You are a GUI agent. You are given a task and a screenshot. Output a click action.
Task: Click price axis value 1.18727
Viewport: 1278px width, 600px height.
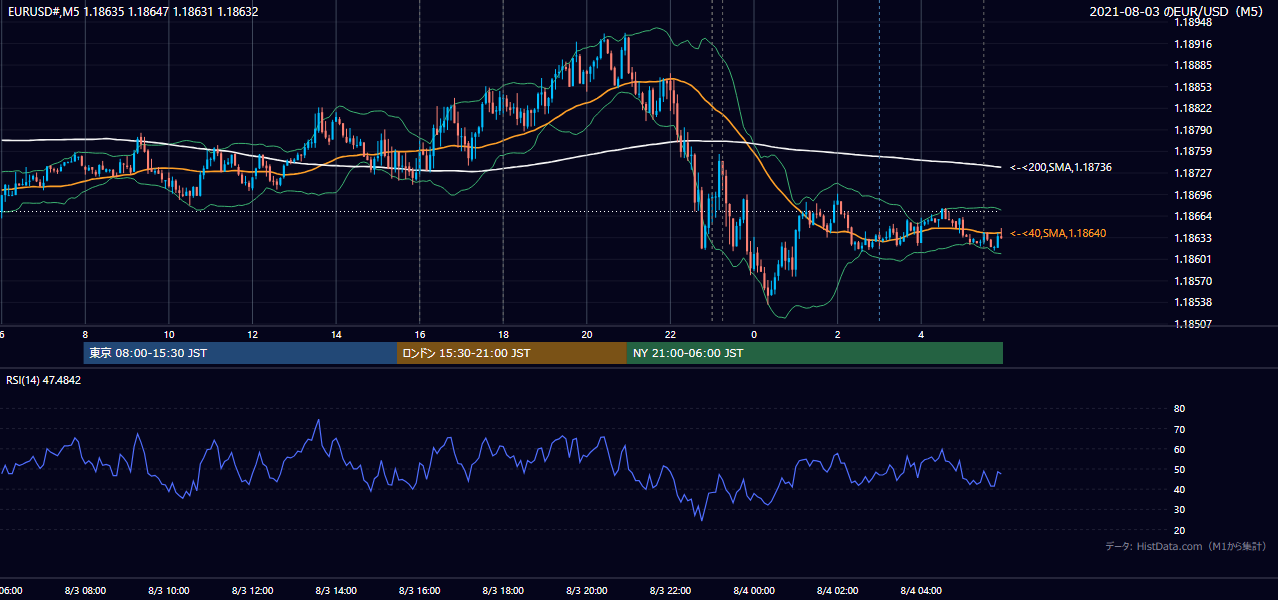click(1193, 173)
